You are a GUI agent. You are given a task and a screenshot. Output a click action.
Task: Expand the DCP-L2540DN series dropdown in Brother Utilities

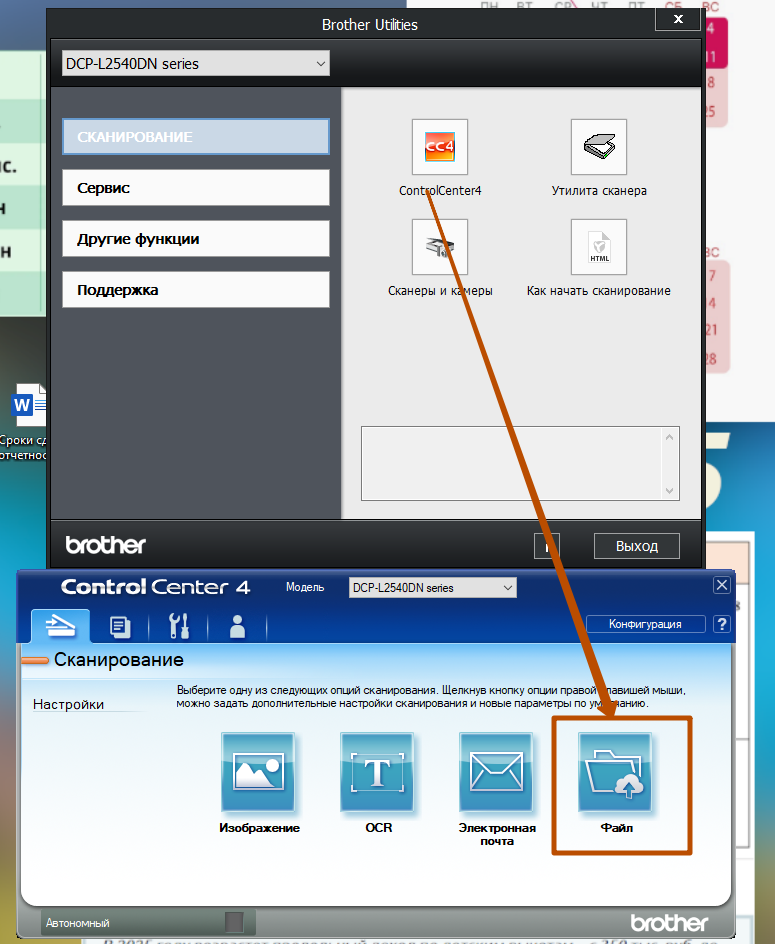[x=196, y=64]
